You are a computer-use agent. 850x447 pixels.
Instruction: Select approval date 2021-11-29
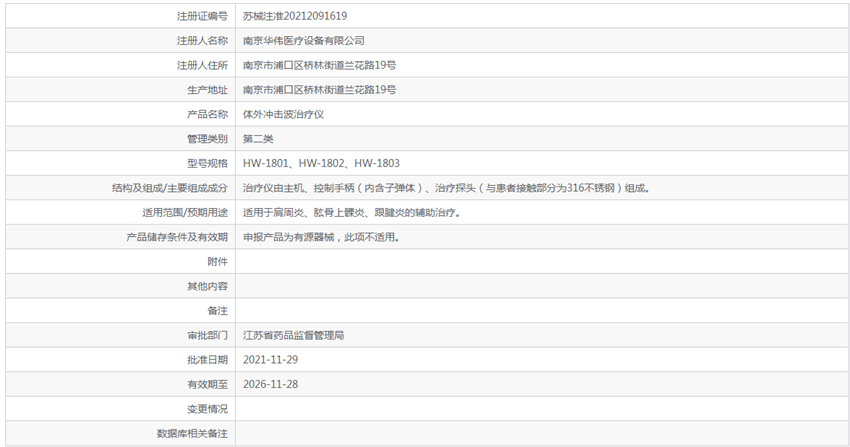[271, 360]
